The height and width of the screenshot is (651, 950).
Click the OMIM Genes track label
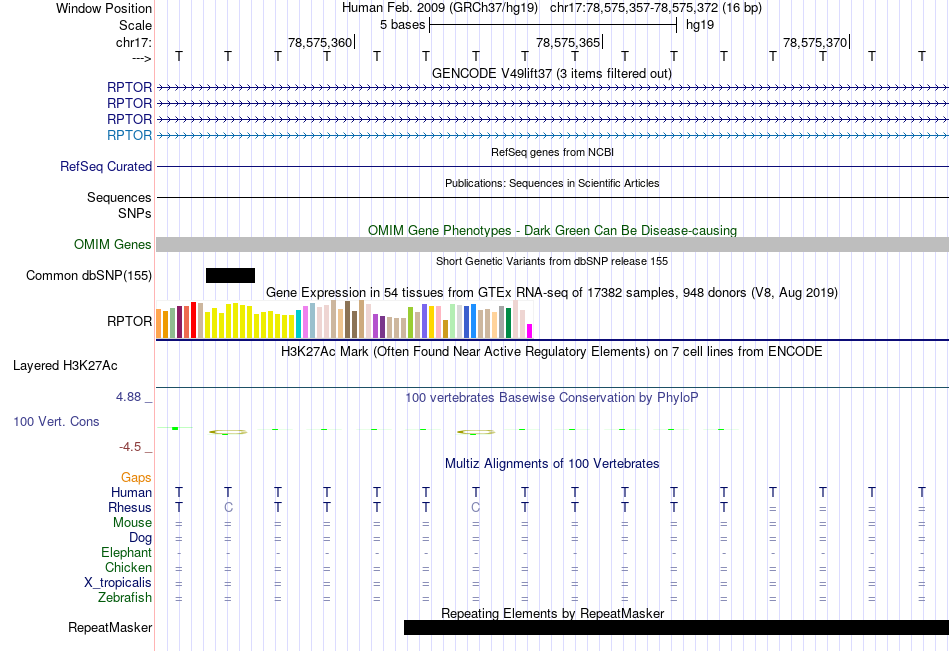pyautogui.click(x=112, y=244)
